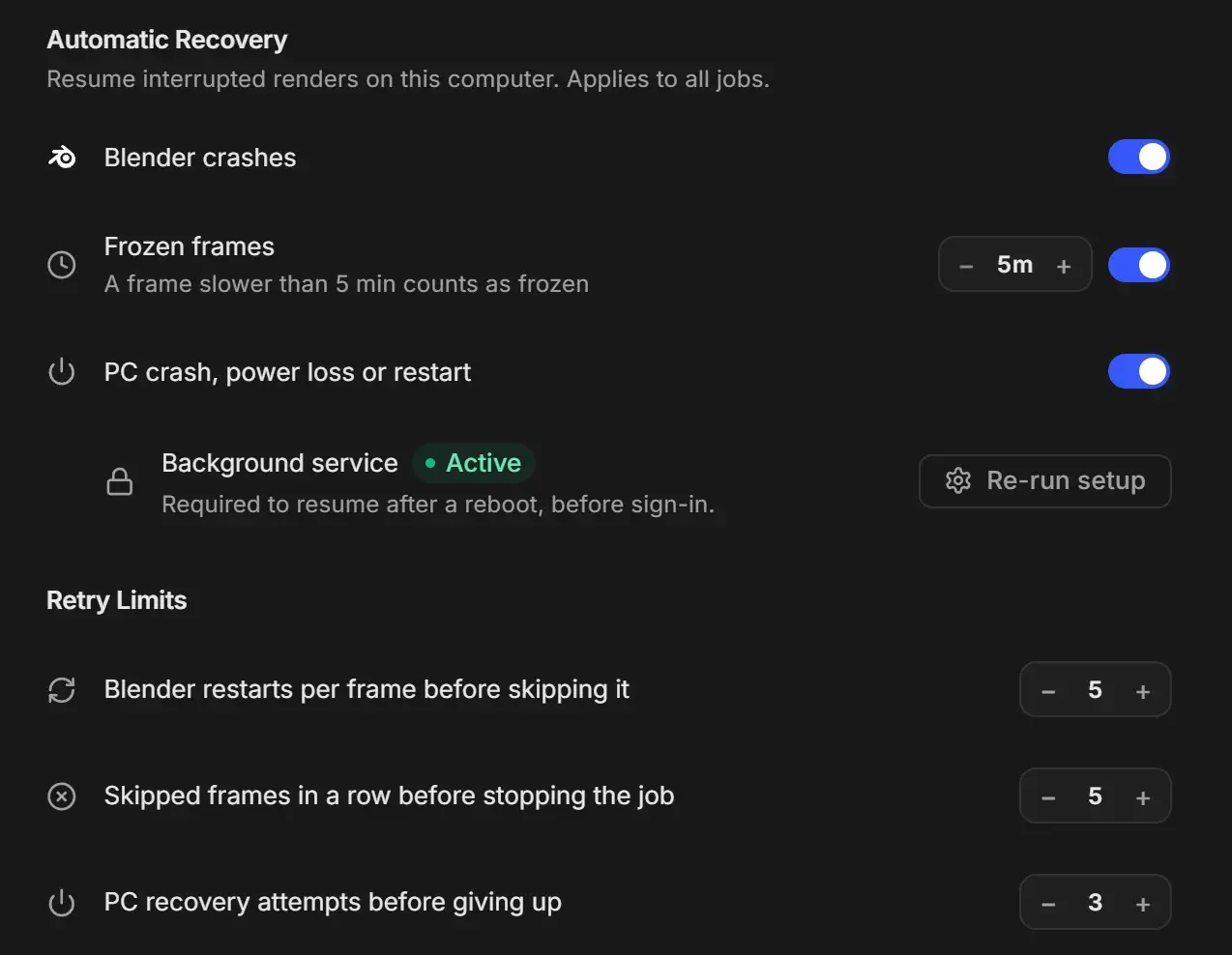Click the Blender crashes label
The height and width of the screenshot is (955, 1232).
coord(200,158)
